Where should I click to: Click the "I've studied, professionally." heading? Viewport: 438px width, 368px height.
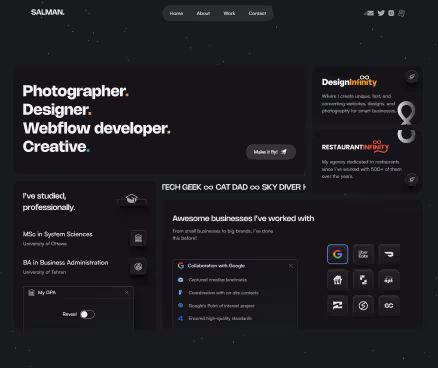point(49,202)
